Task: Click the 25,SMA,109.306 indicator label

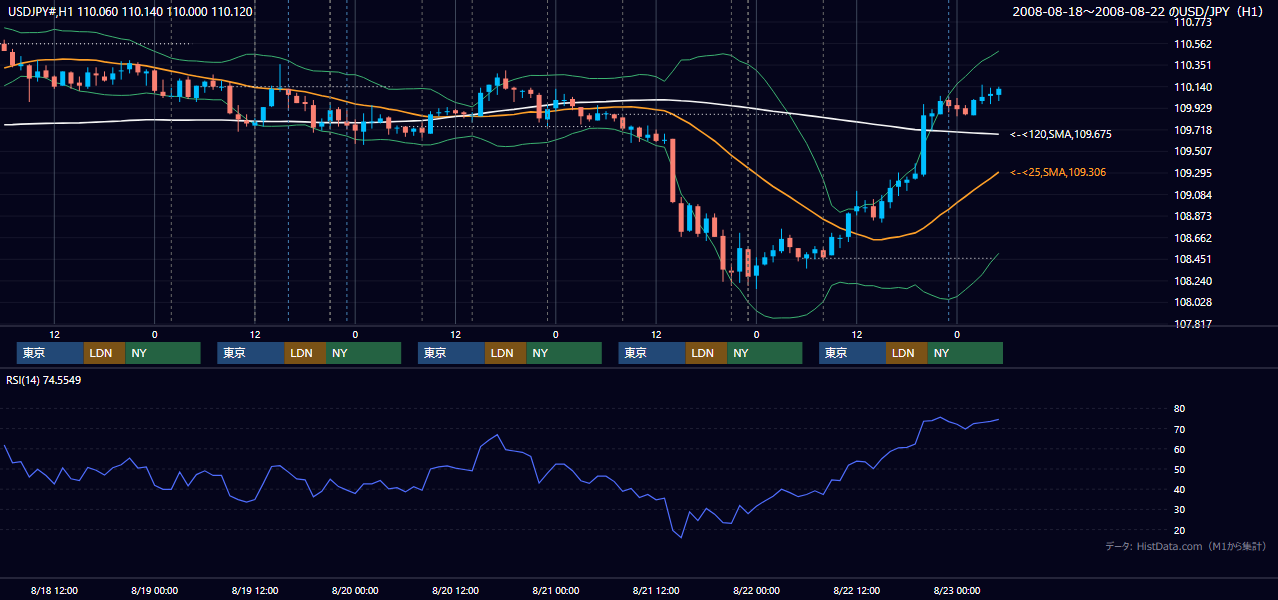Action: point(1058,172)
